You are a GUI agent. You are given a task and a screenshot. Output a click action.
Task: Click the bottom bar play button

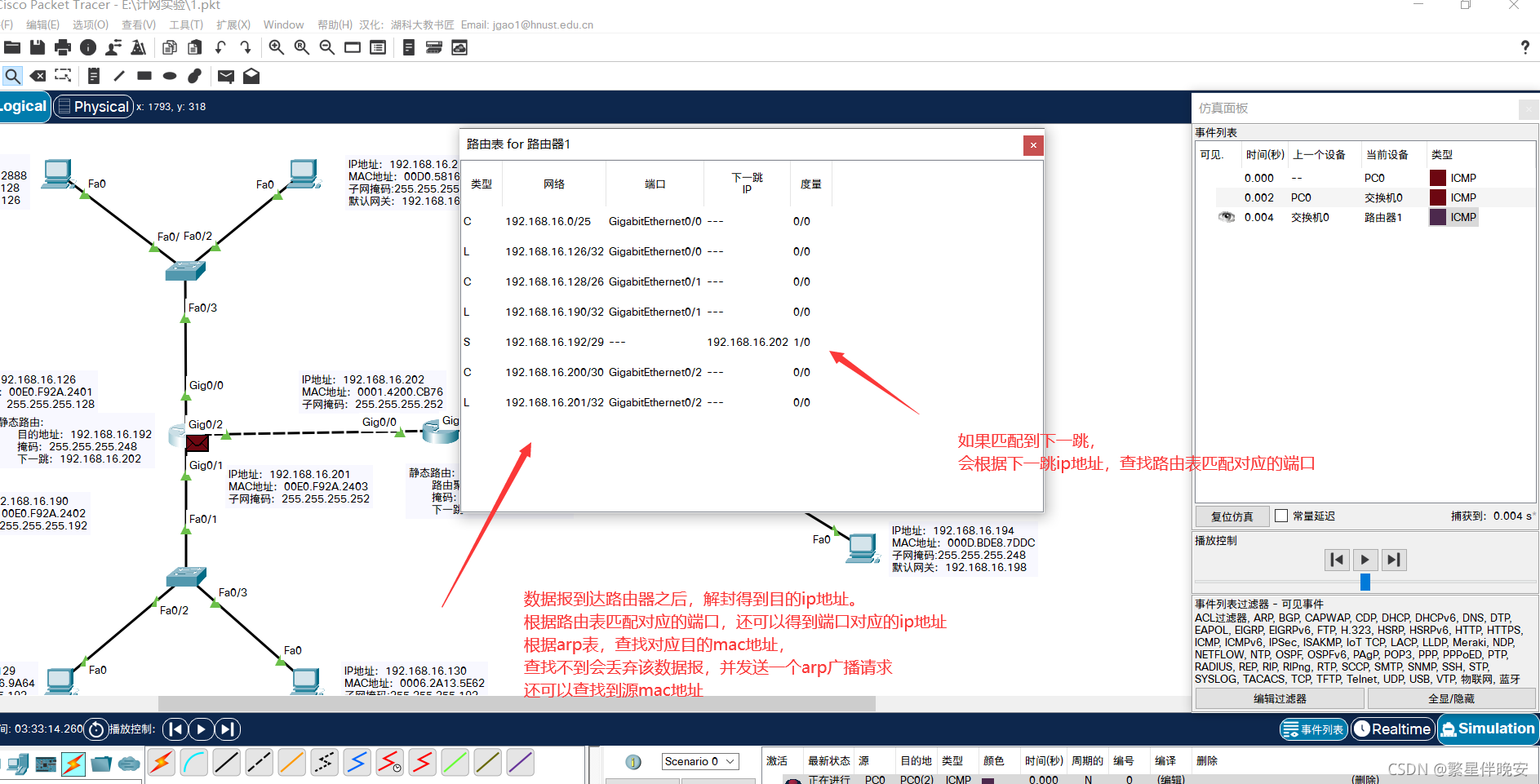click(x=202, y=729)
